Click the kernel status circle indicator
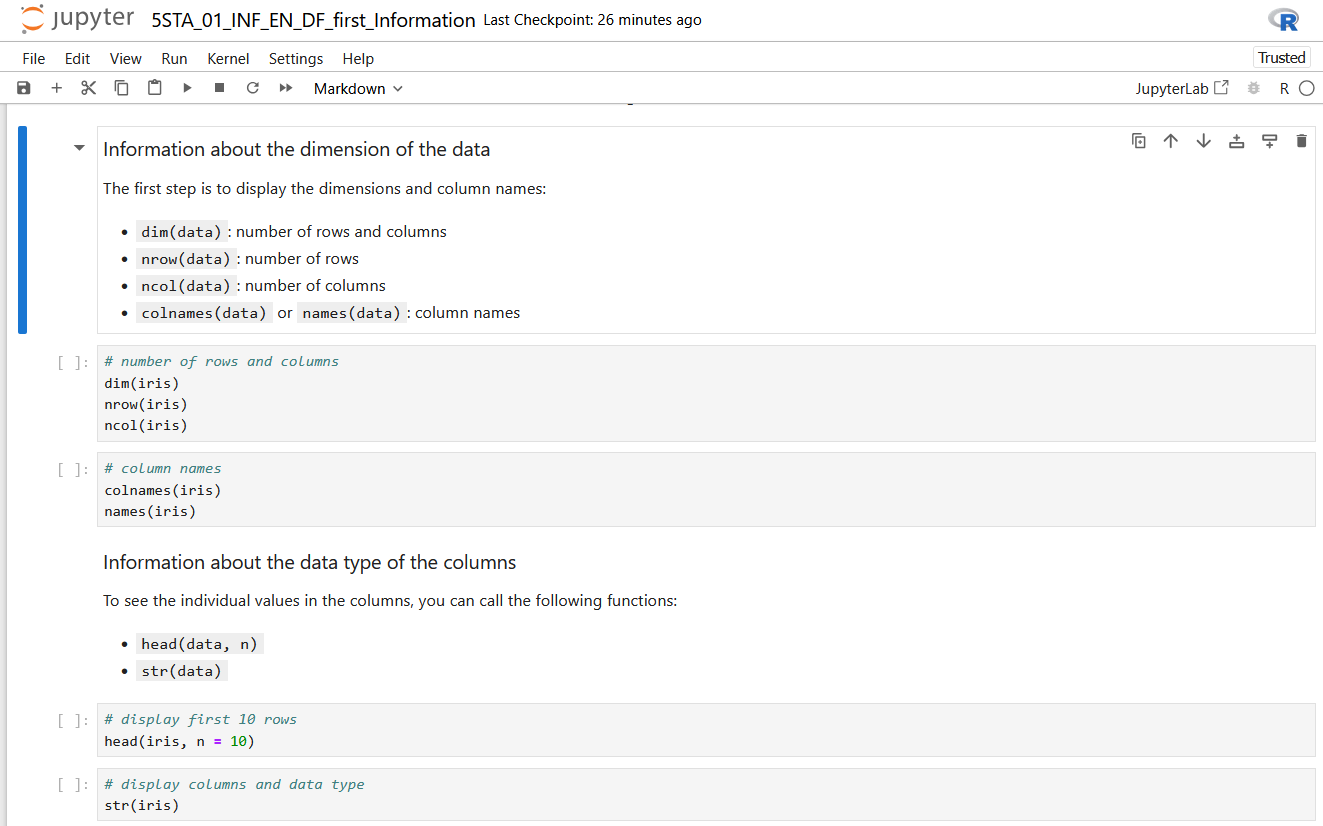 (x=1306, y=88)
